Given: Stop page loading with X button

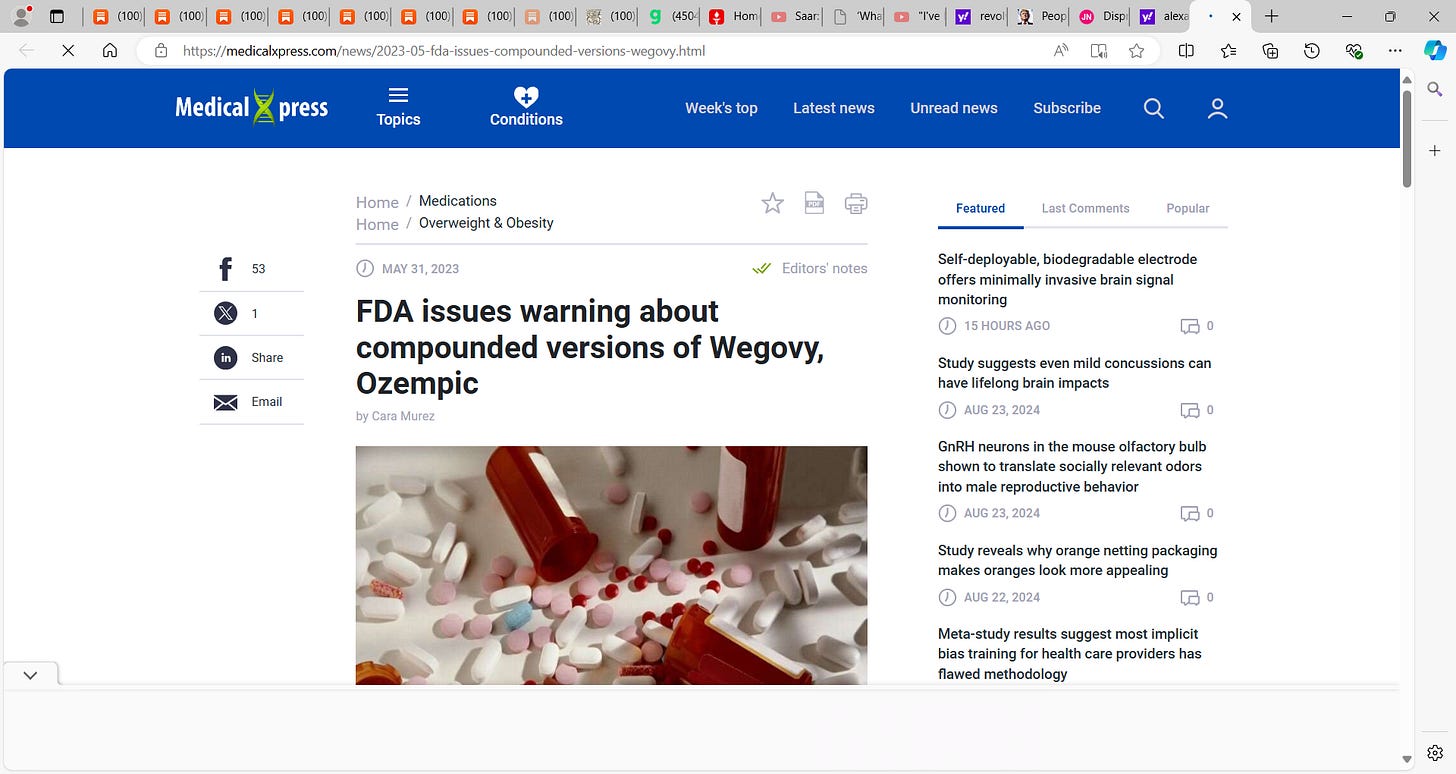Looking at the screenshot, I should (x=68, y=50).
